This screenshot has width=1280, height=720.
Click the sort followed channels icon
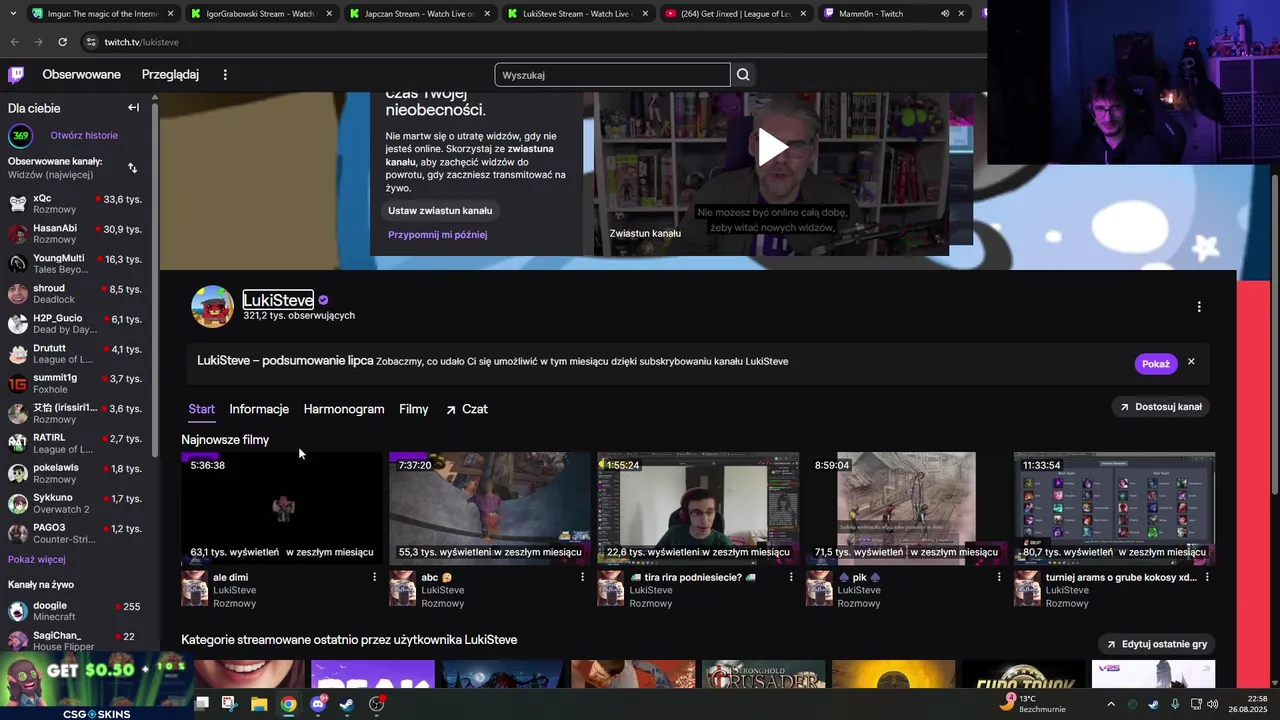tap(132, 168)
